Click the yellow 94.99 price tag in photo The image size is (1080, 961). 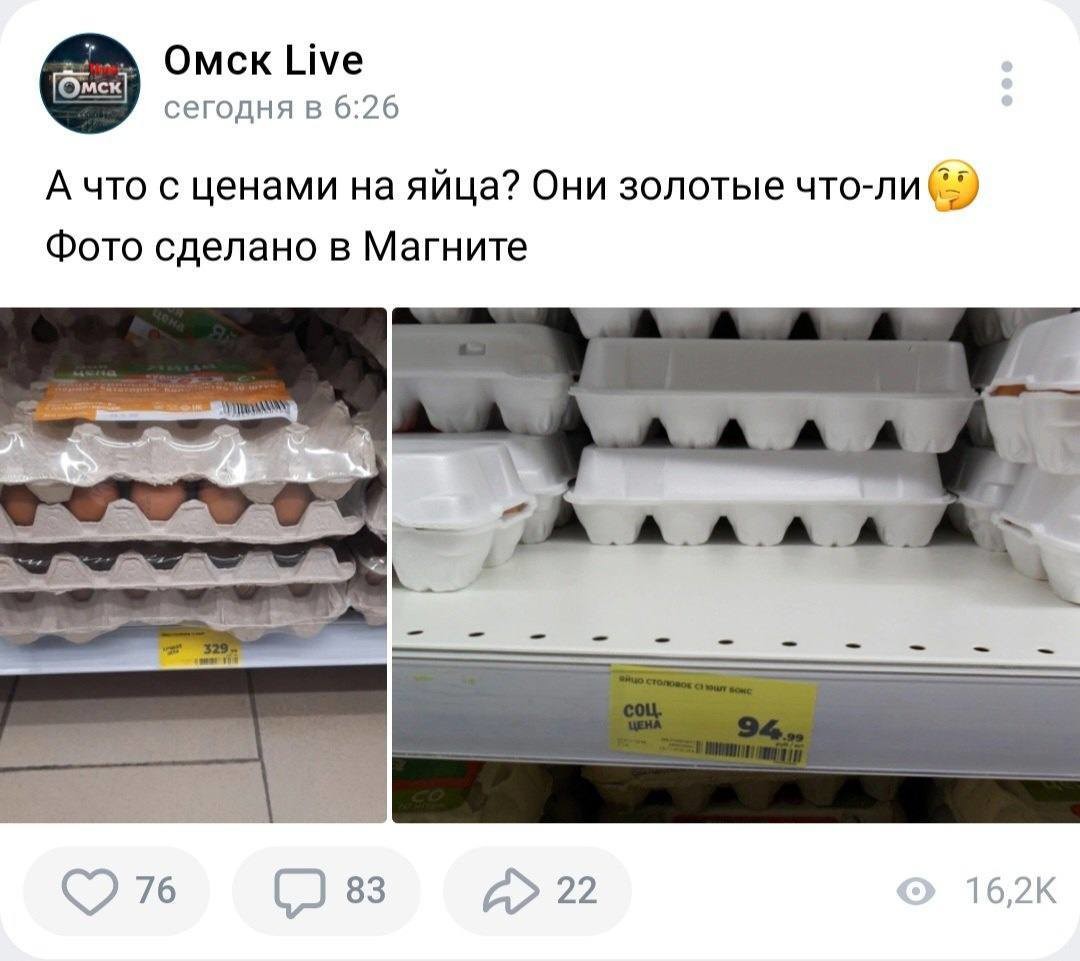tap(712, 716)
